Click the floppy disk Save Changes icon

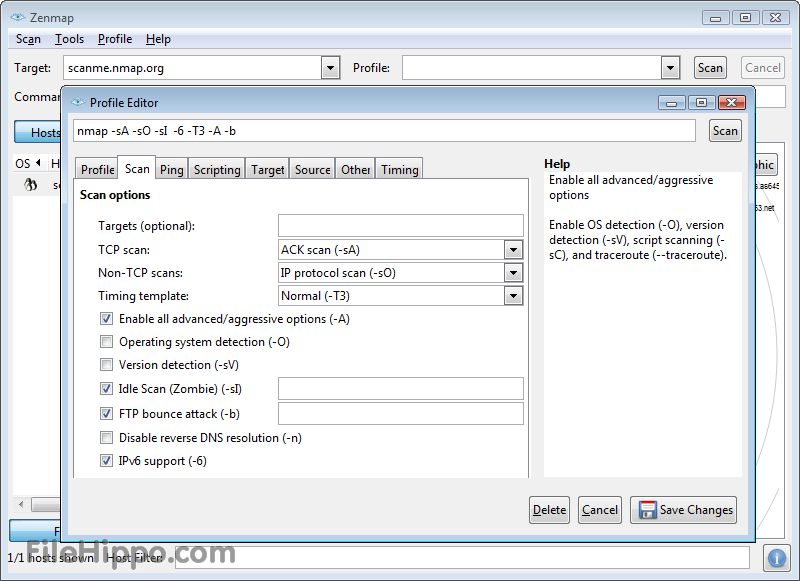coord(647,510)
